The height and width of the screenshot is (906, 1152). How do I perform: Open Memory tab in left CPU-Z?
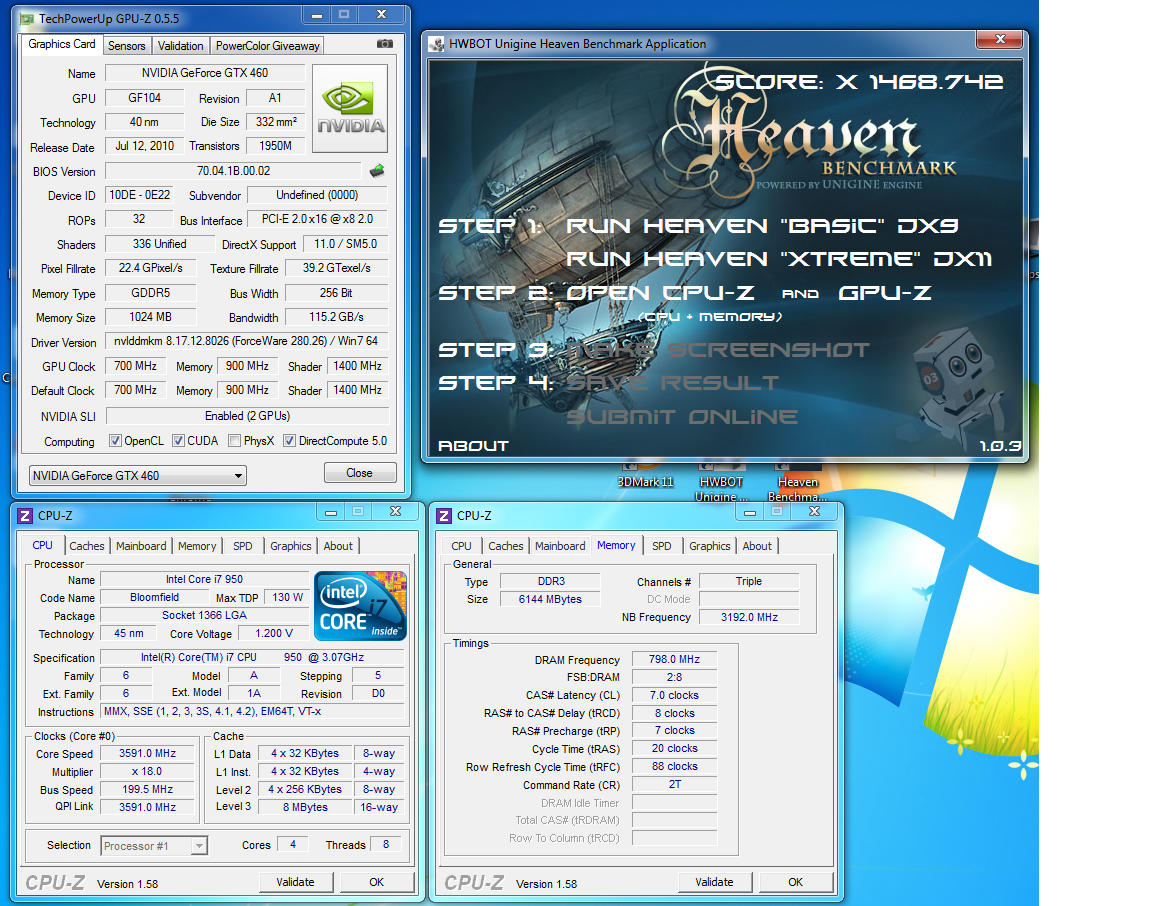(197, 546)
